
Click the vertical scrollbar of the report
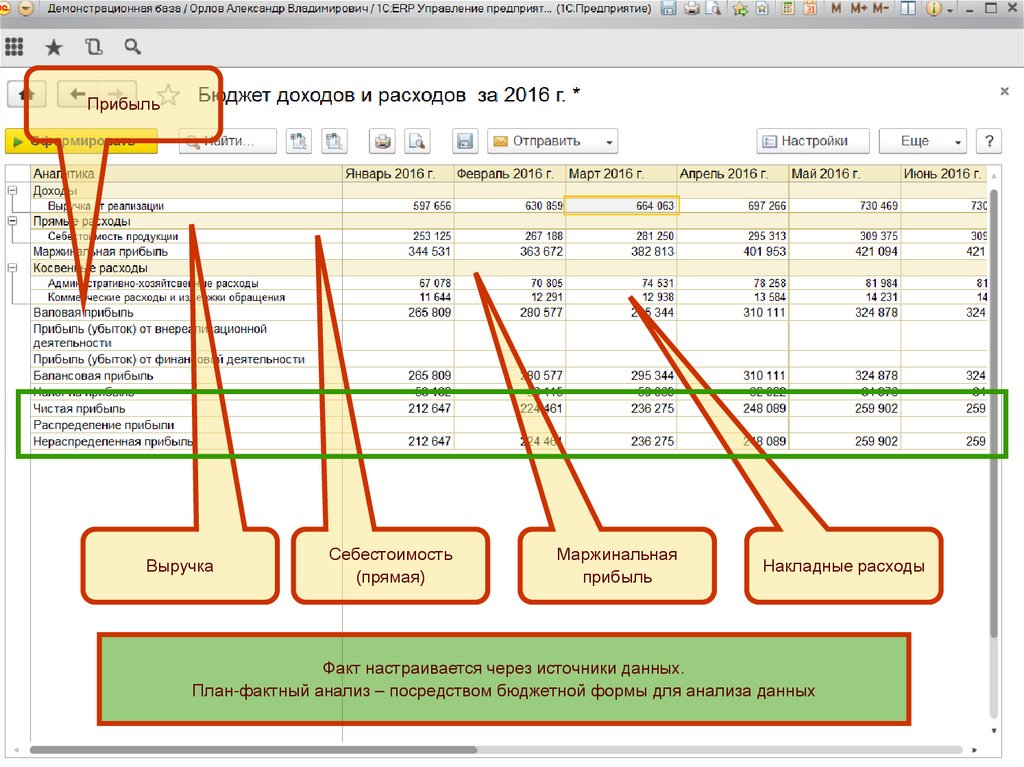tap(994, 412)
